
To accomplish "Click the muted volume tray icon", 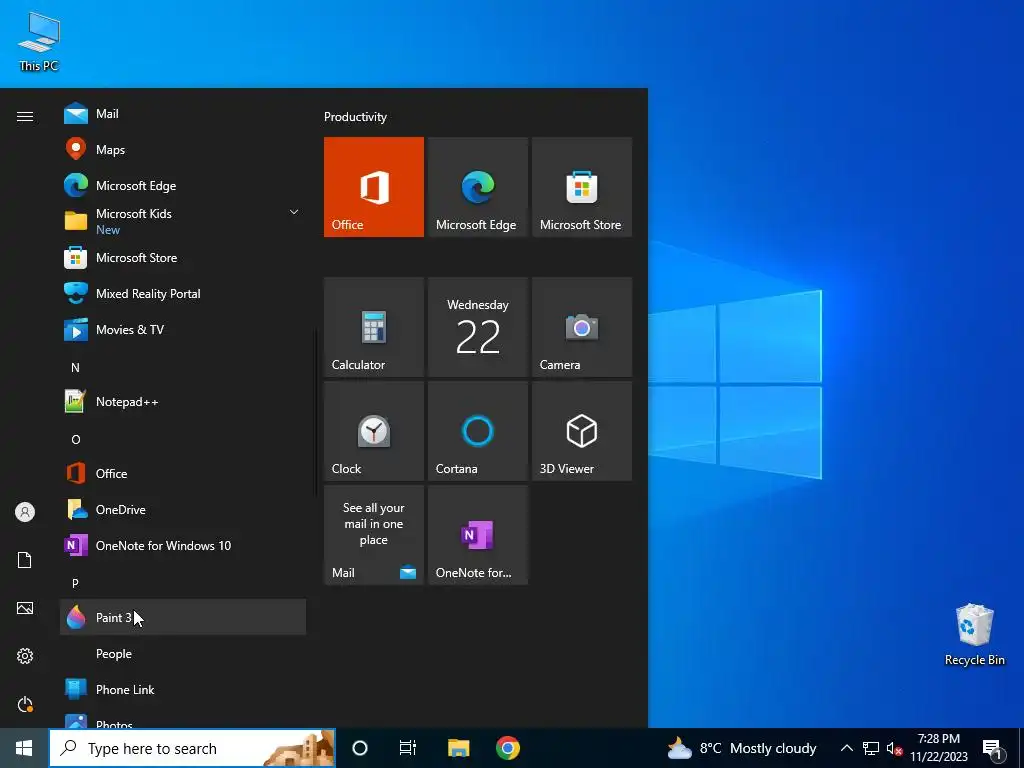I will 894,748.
